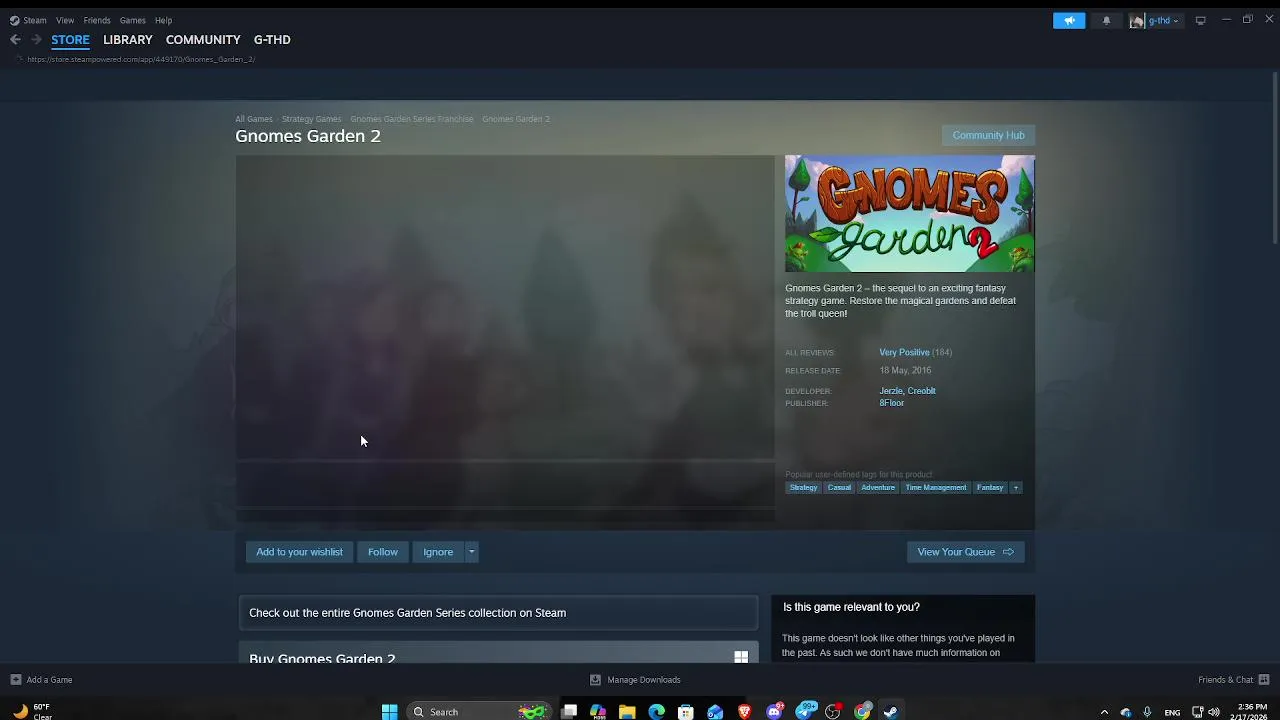Viewport: 1280px width, 720px height.
Task: Select the Strategy tag
Action: [x=803, y=488]
